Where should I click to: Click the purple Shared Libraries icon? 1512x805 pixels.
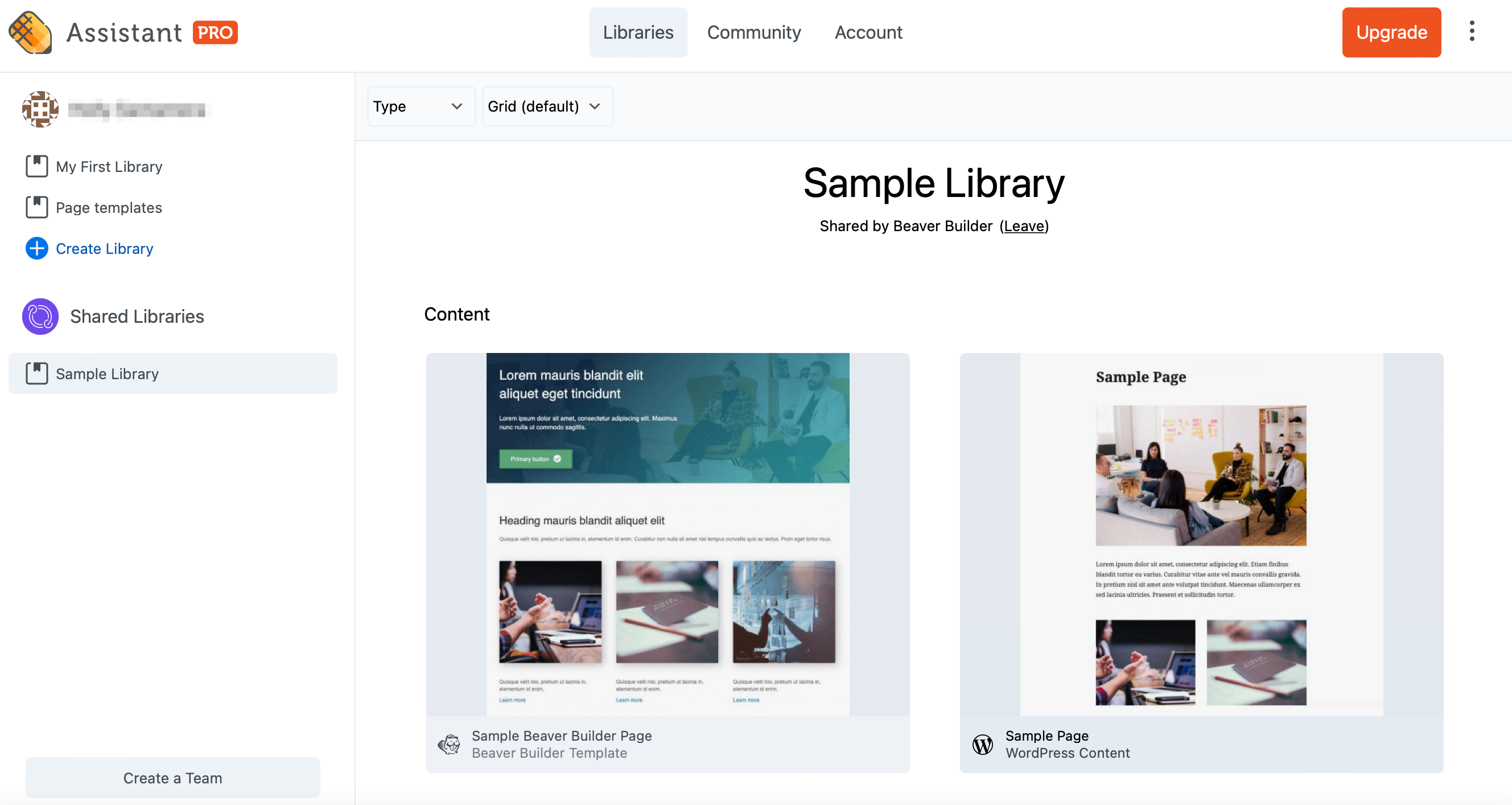tap(40, 317)
